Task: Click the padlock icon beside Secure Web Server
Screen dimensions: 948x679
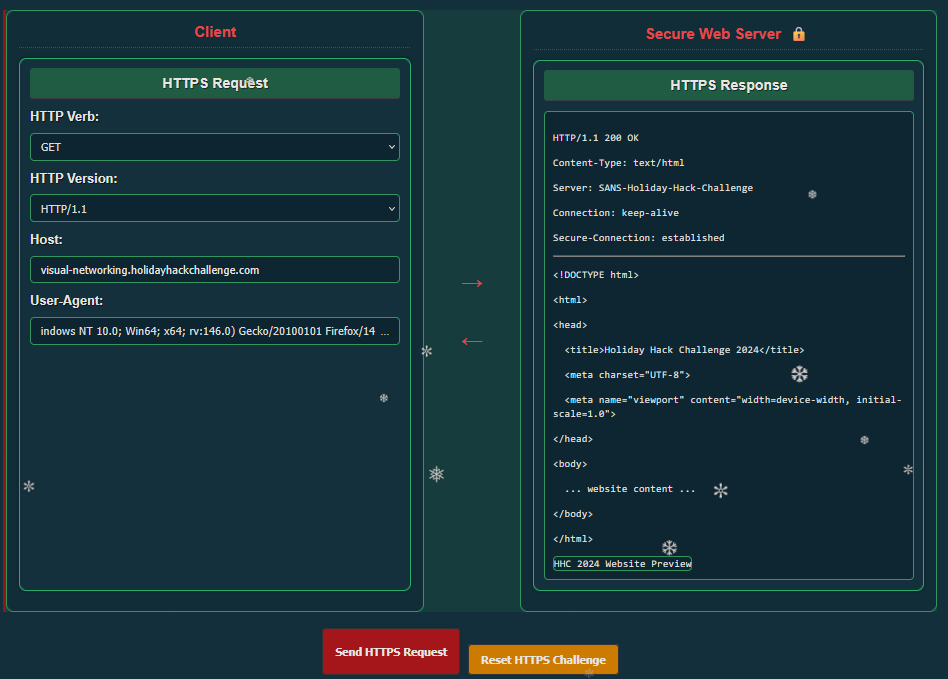Action: [798, 34]
